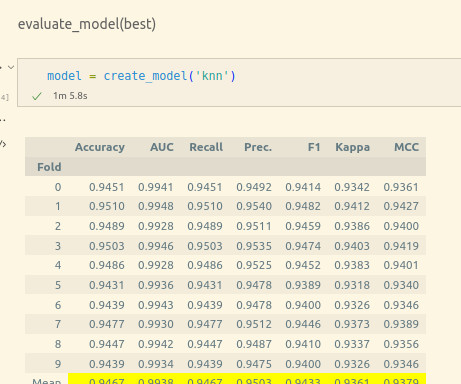Select fold 8 MCC value 0.9356
Viewport: 461px width, 384px height.
tap(401, 344)
